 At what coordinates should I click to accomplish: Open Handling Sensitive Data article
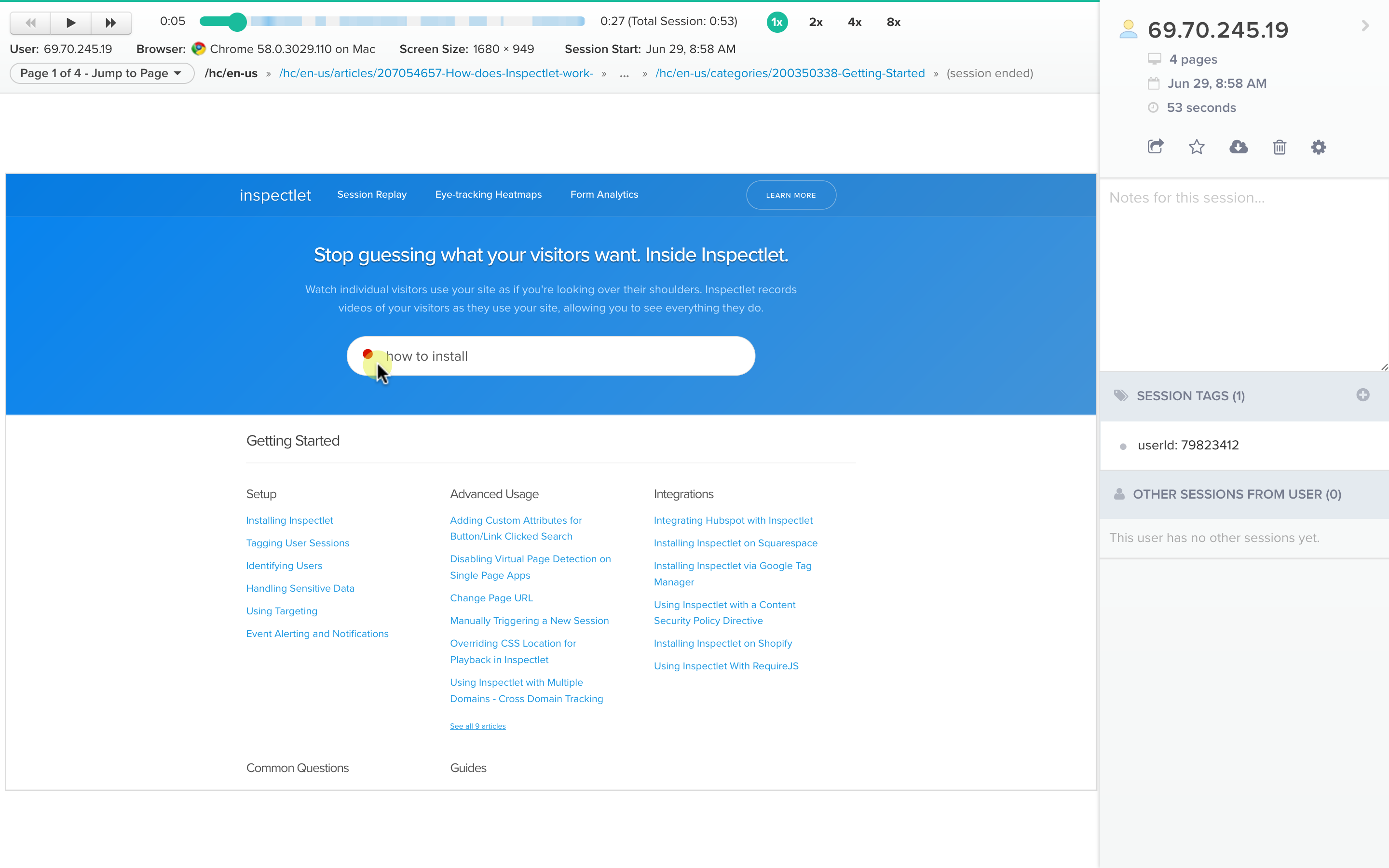point(300,588)
